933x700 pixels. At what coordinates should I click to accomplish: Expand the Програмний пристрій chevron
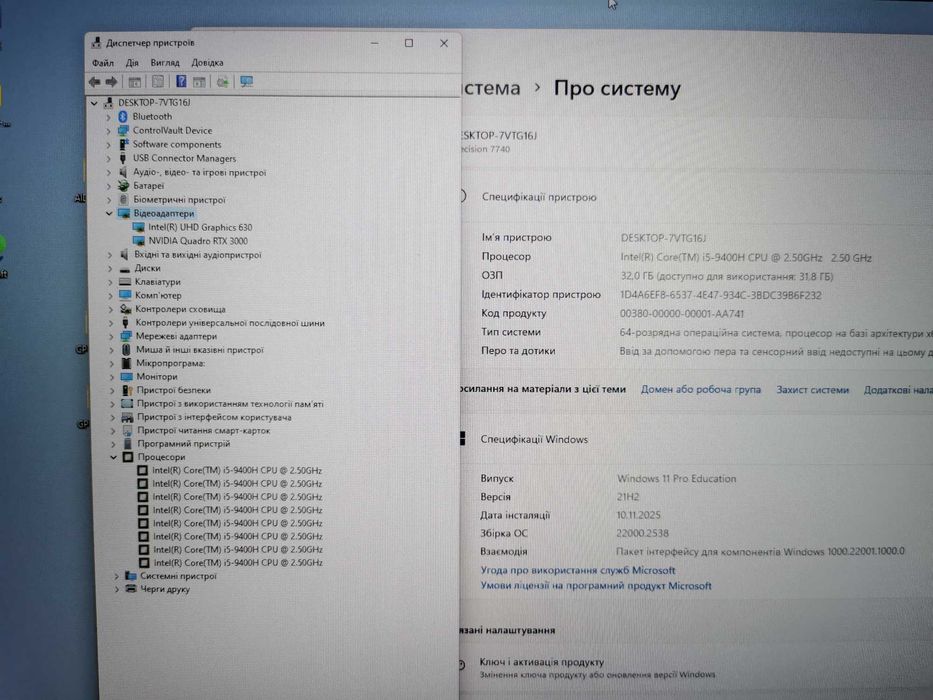113,444
